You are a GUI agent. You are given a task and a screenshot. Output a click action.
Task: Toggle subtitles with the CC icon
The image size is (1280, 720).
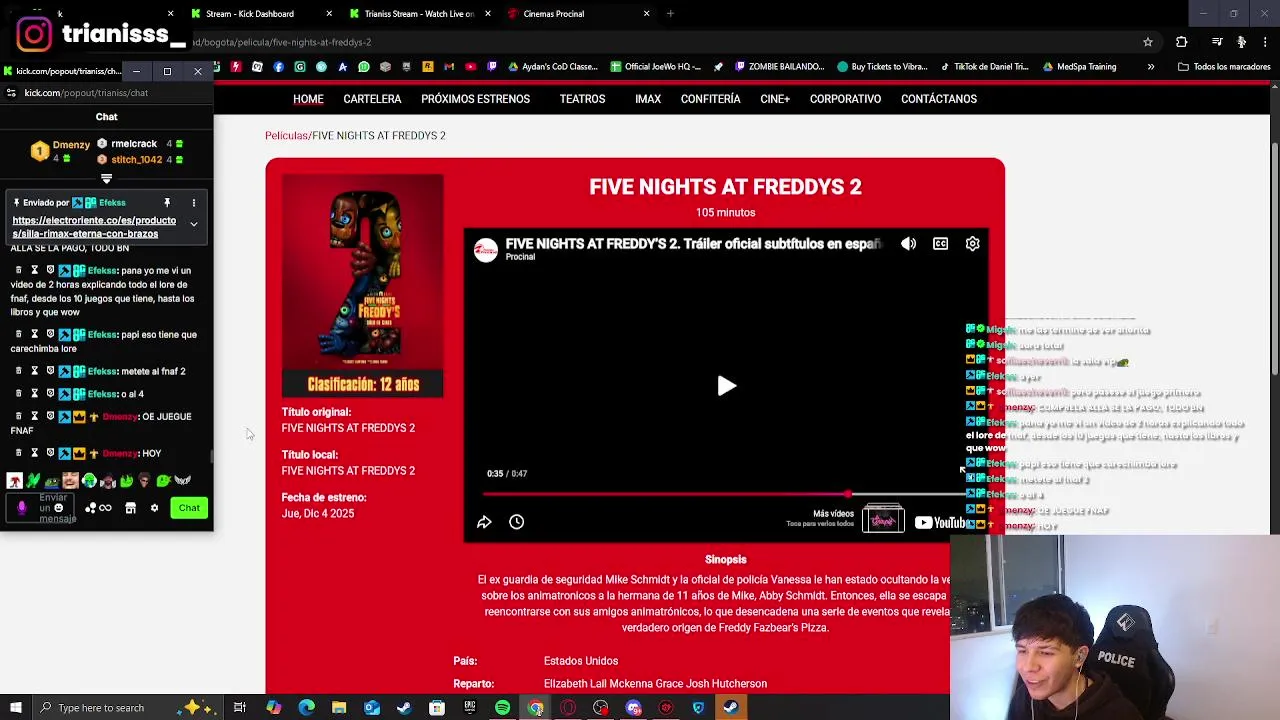coord(940,244)
